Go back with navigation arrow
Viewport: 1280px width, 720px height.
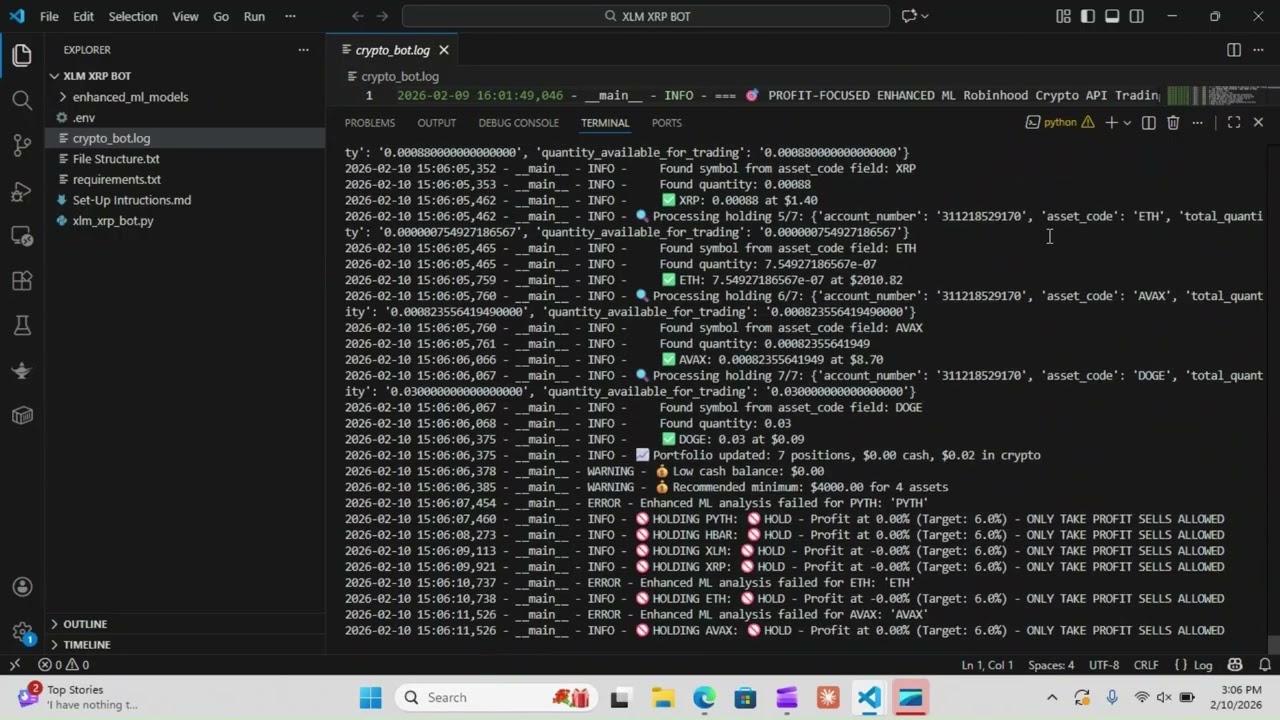[358, 16]
